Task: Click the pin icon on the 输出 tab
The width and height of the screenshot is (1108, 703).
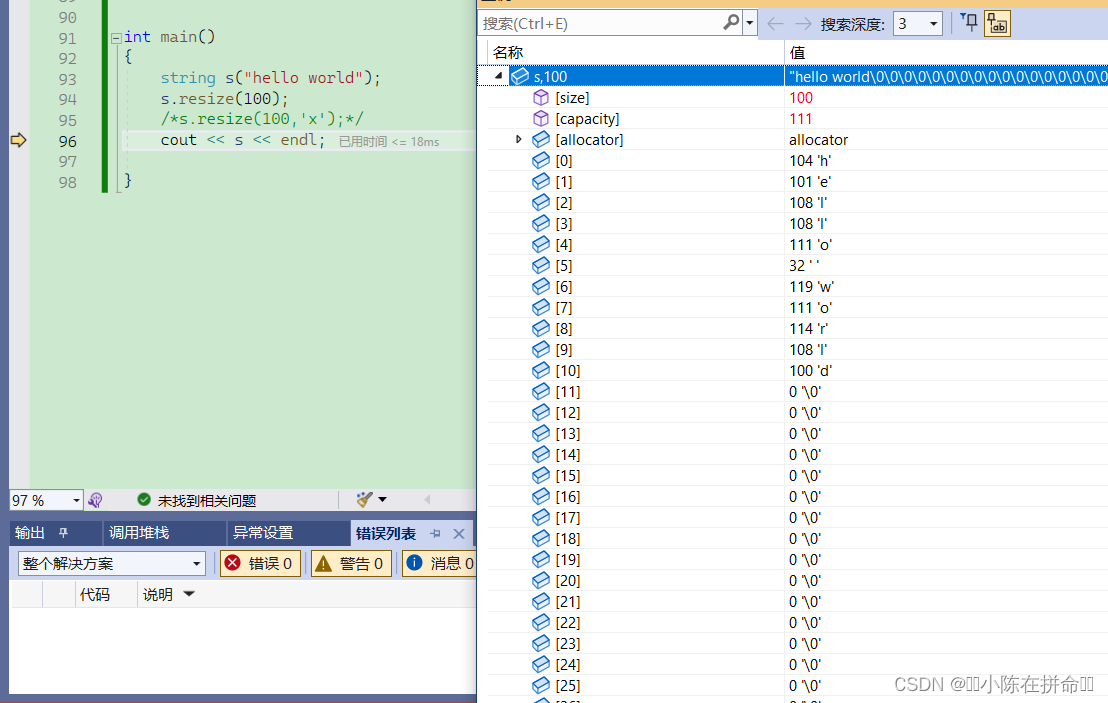Action: (64, 533)
